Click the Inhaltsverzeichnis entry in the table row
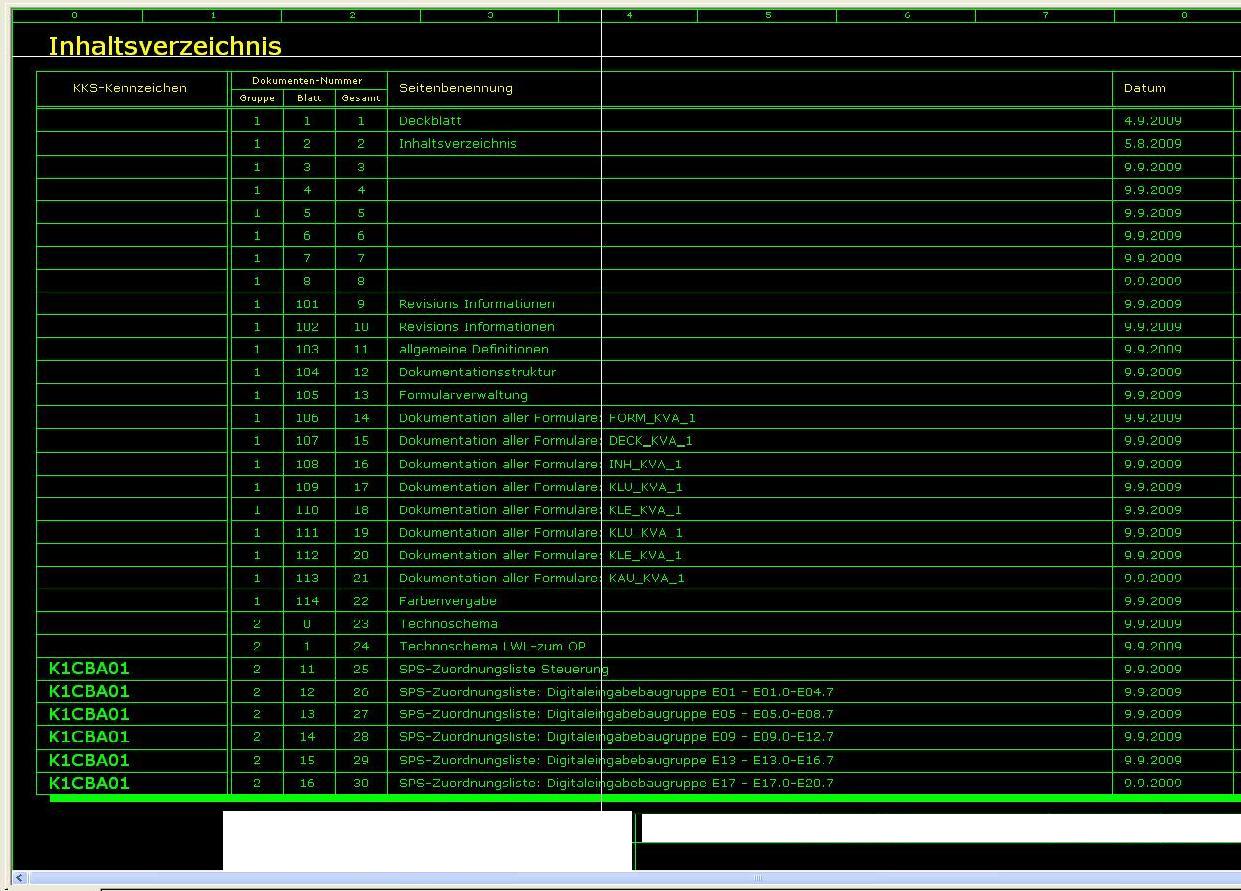The width and height of the screenshot is (1241, 891). click(458, 143)
